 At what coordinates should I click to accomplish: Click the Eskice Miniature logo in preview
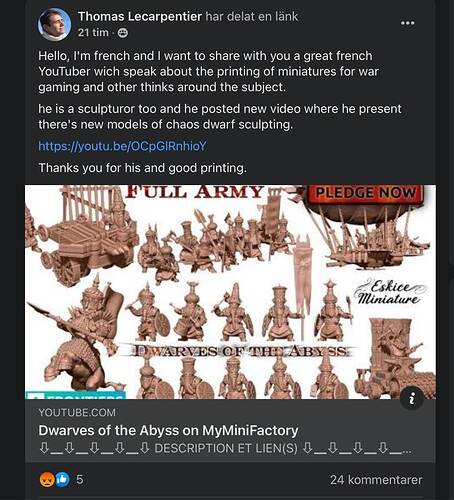(389, 292)
